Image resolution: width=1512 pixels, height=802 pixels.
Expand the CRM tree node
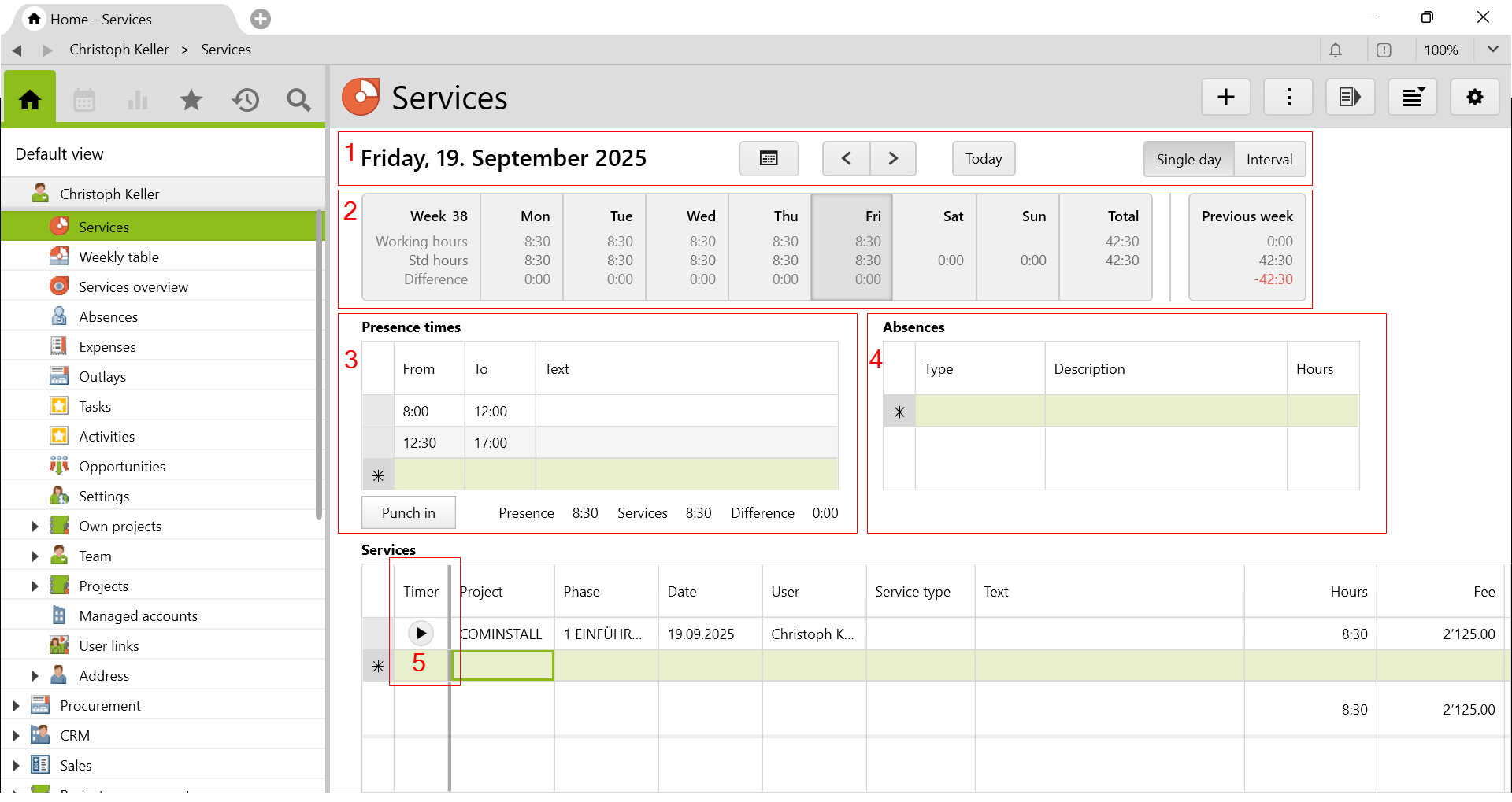16,736
